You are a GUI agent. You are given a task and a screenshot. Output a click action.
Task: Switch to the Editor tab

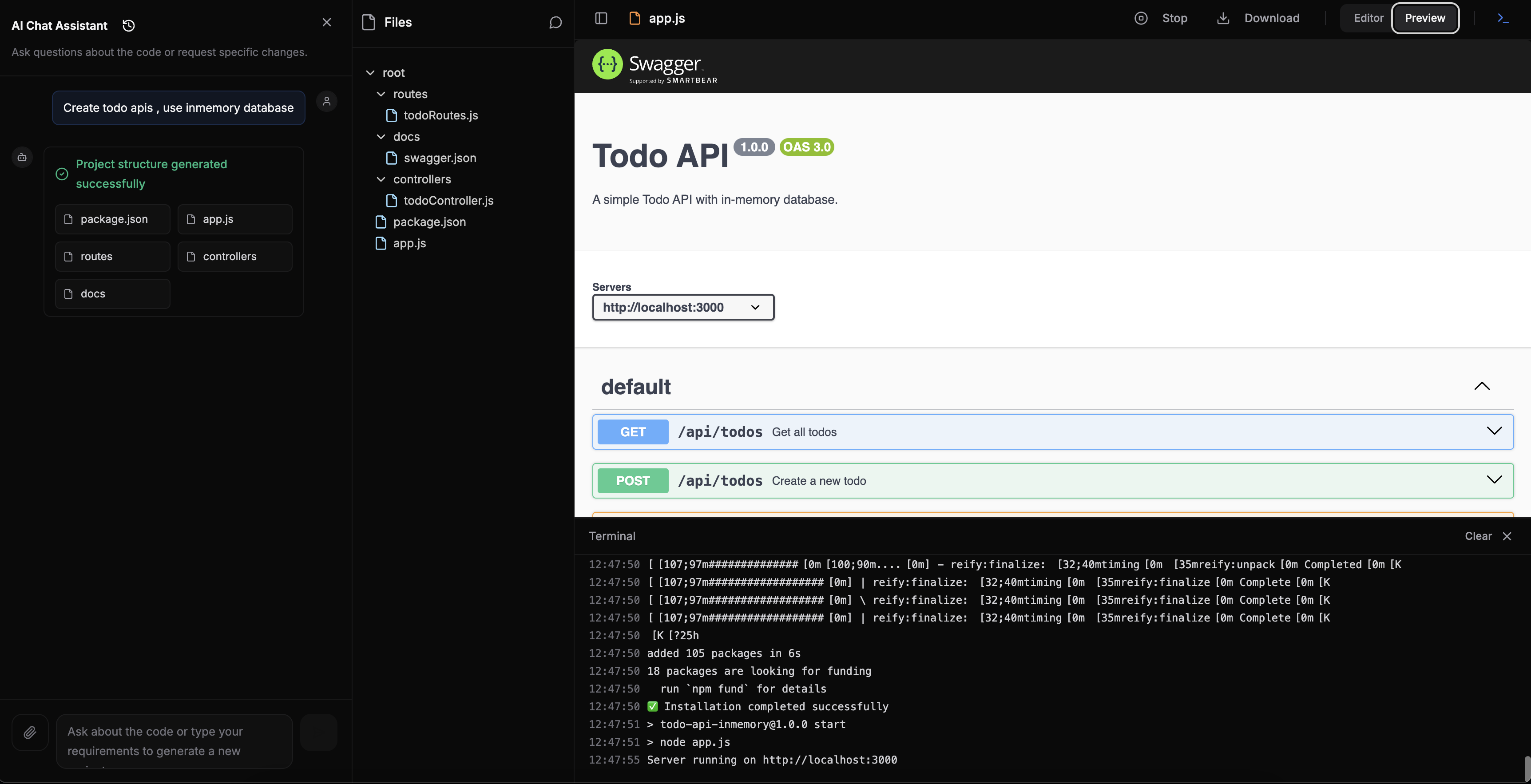pos(1368,19)
